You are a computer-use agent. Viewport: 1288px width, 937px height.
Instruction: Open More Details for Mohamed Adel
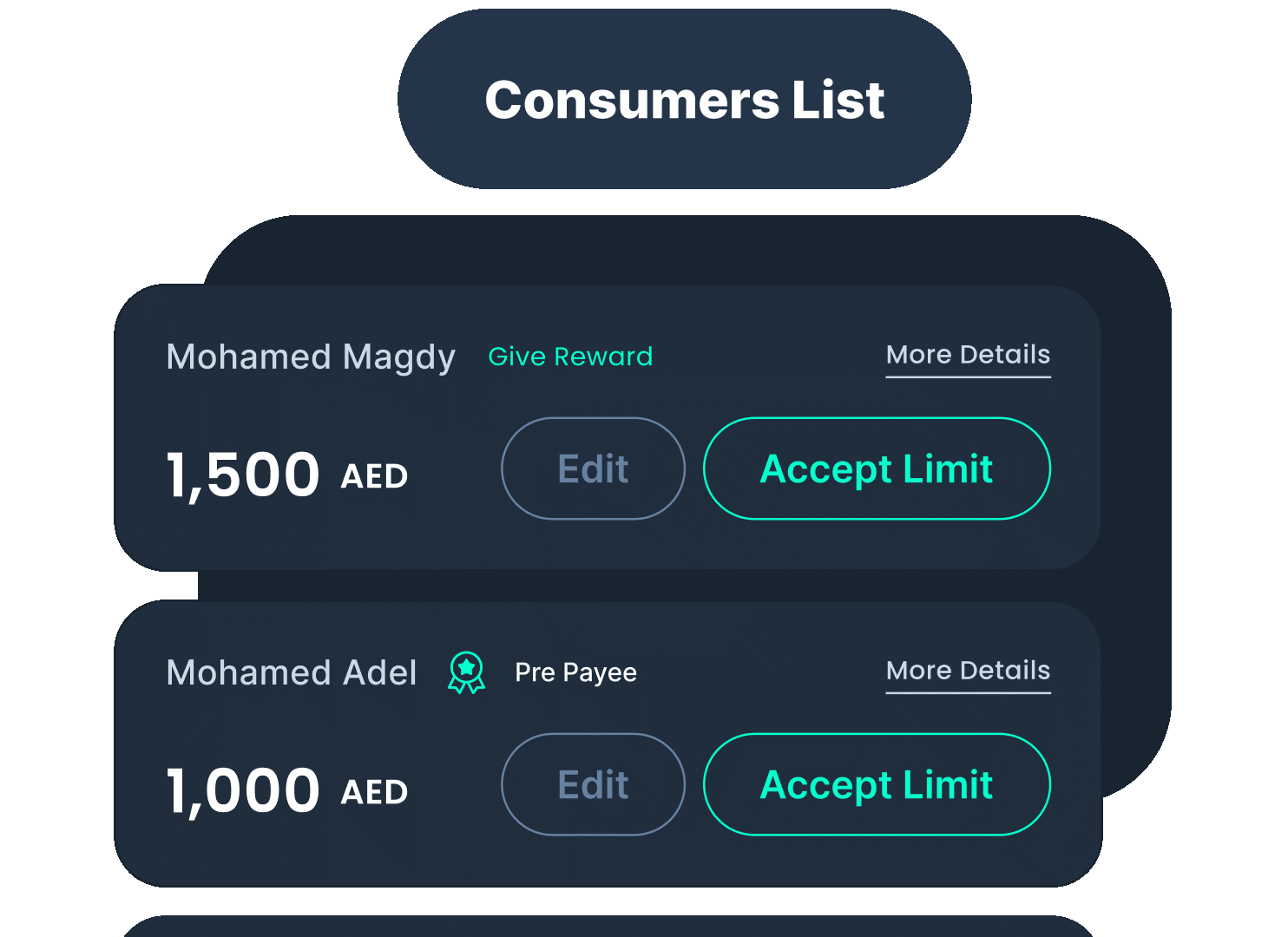(968, 671)
